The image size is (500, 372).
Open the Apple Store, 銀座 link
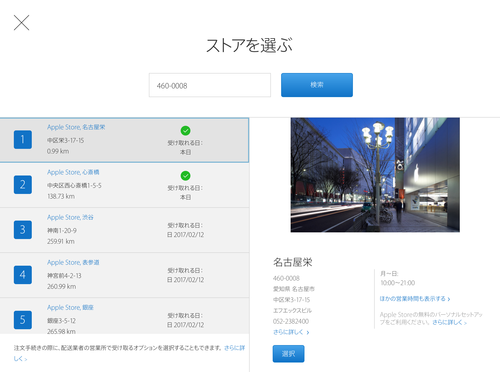70,307
